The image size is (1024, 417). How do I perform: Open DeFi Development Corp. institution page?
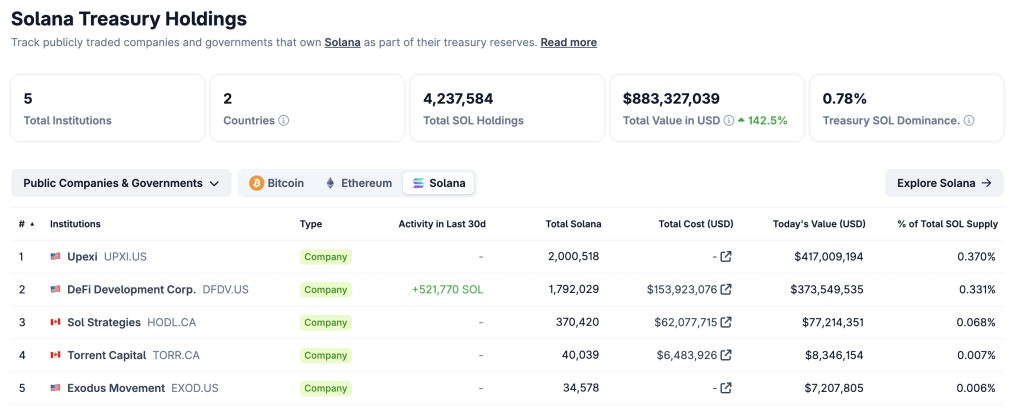pos(131,290)
